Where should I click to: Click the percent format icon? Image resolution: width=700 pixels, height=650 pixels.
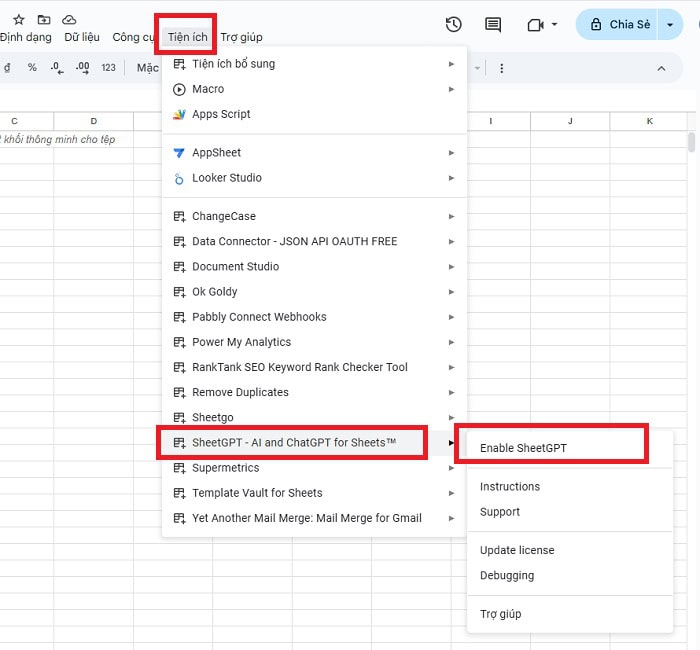(32, 68)
